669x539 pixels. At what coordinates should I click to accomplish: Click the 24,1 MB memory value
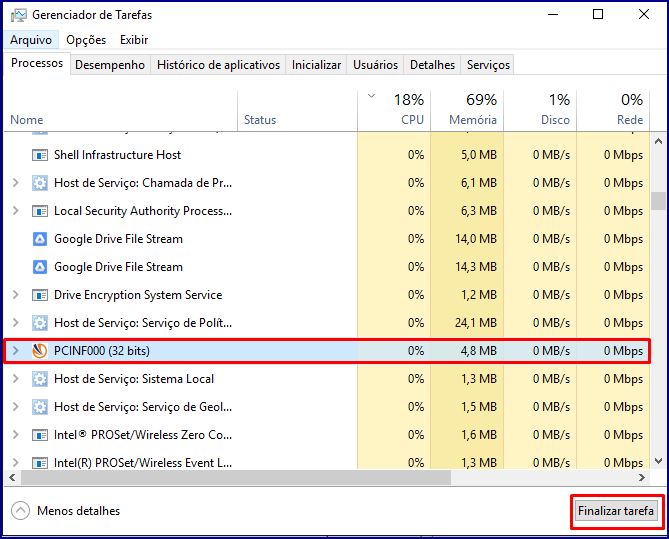pos(476,323)
